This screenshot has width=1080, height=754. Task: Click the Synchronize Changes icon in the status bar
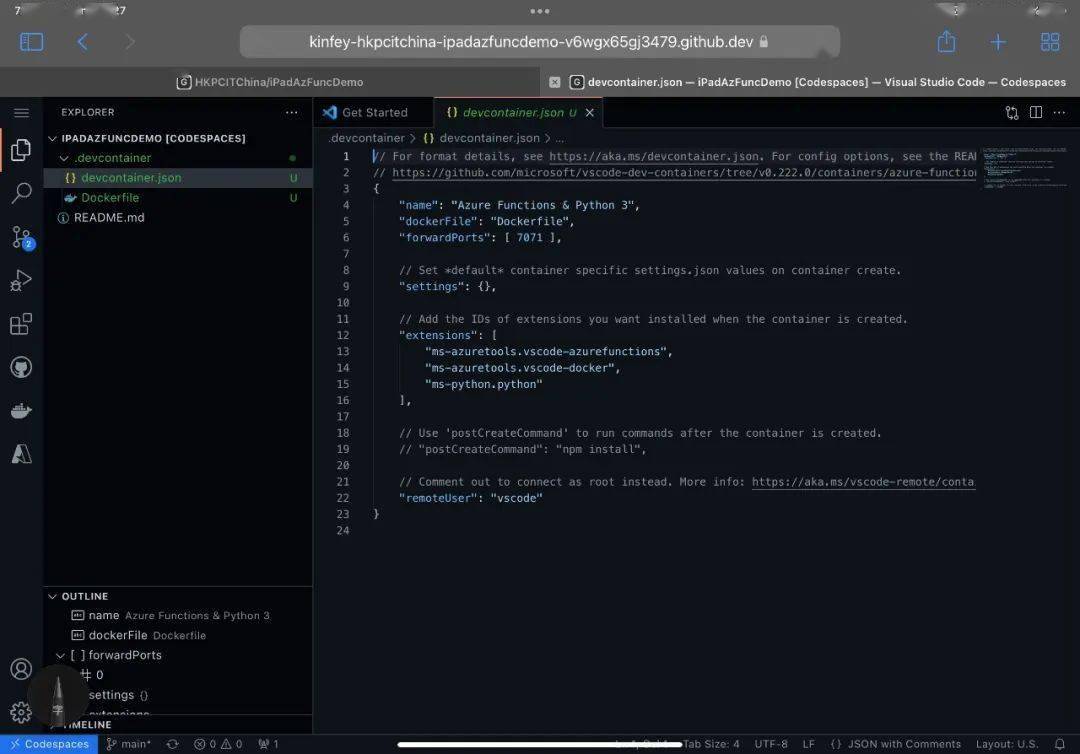(172, 744)
